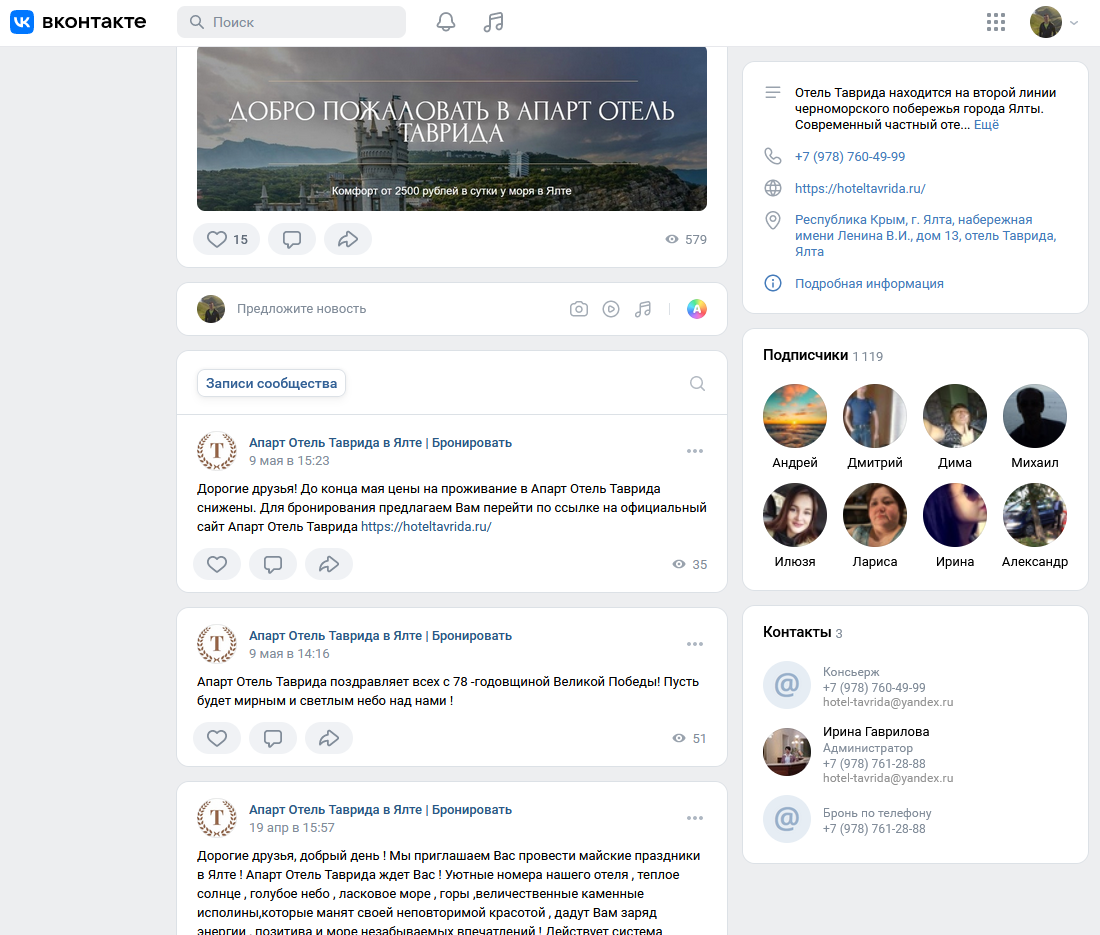Open your profile avatar in the header

(x=1045, y=22)
